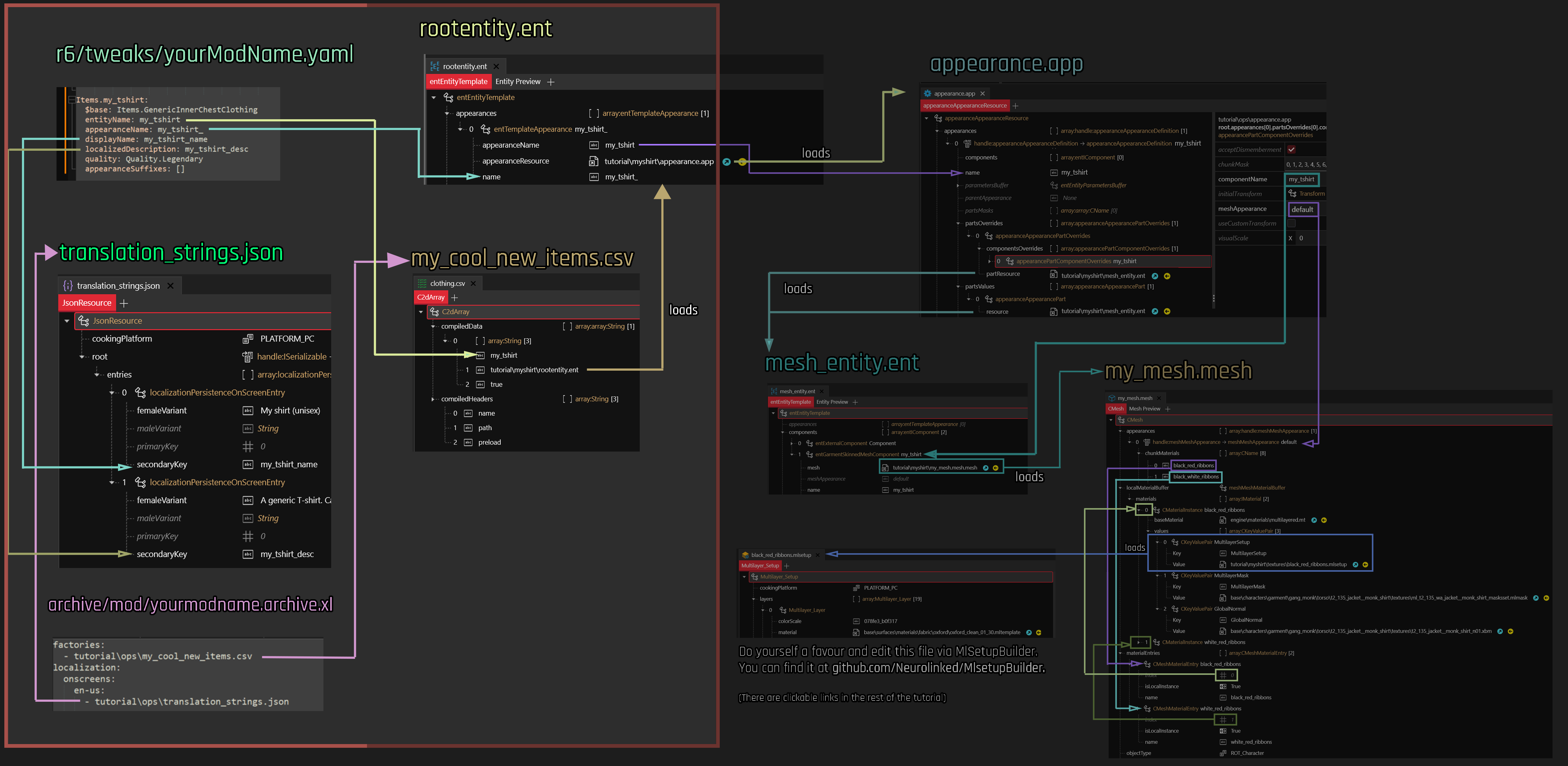Expand the parametersBuffer node in appearance.app
Screen dimensions: 1568x766
(958, 186)
